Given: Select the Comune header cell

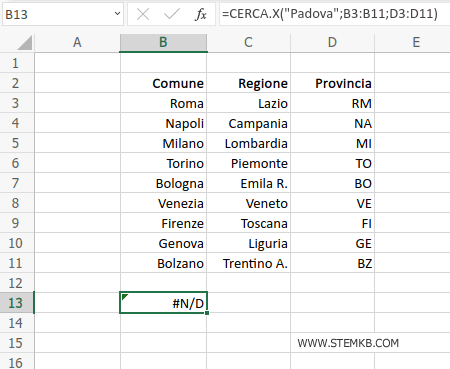Looking at the screenshot, I should tap(164, 83).
